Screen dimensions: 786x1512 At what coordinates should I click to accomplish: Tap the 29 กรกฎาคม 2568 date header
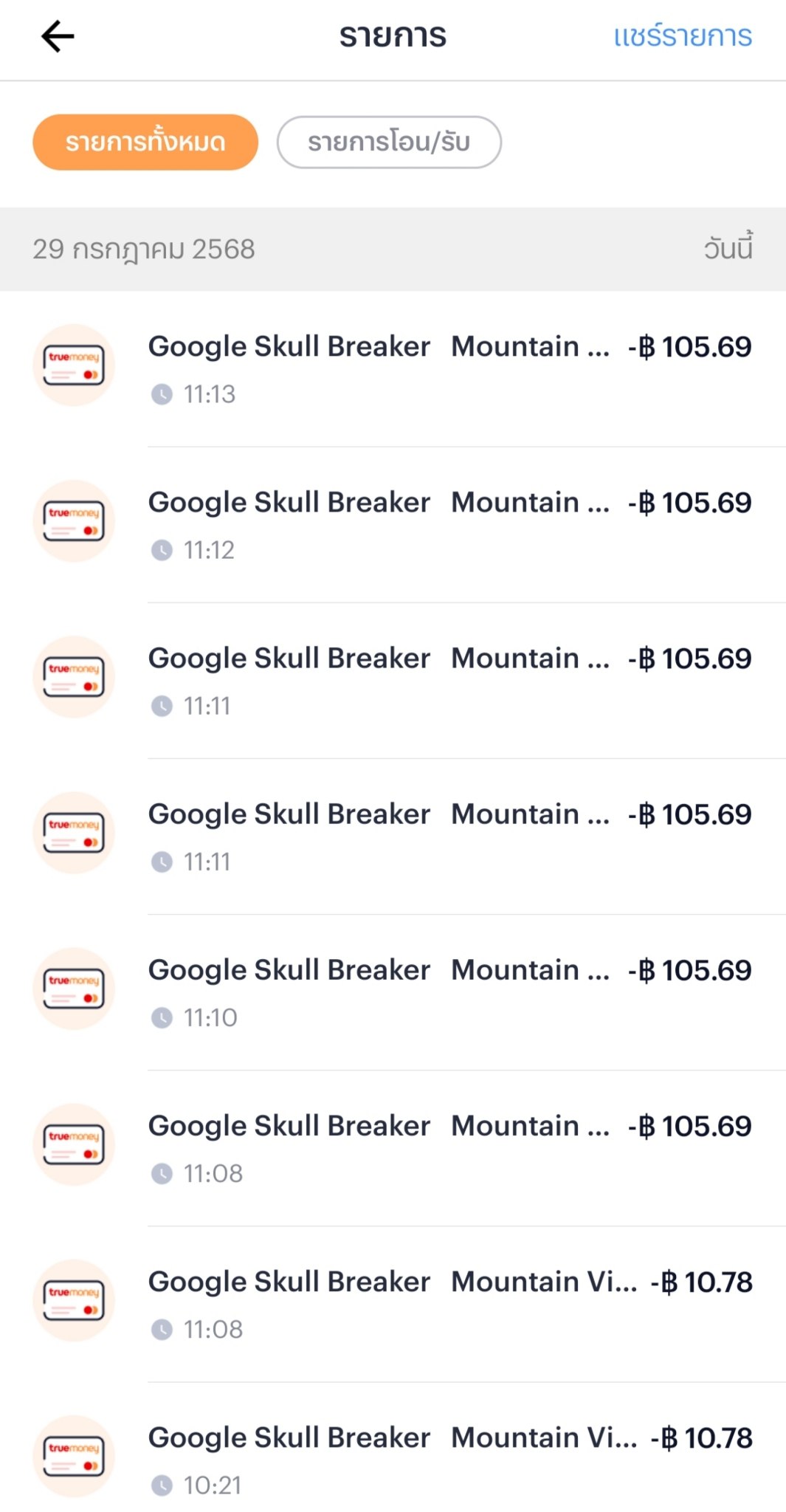pyautogui.click(x=144, y=250)
